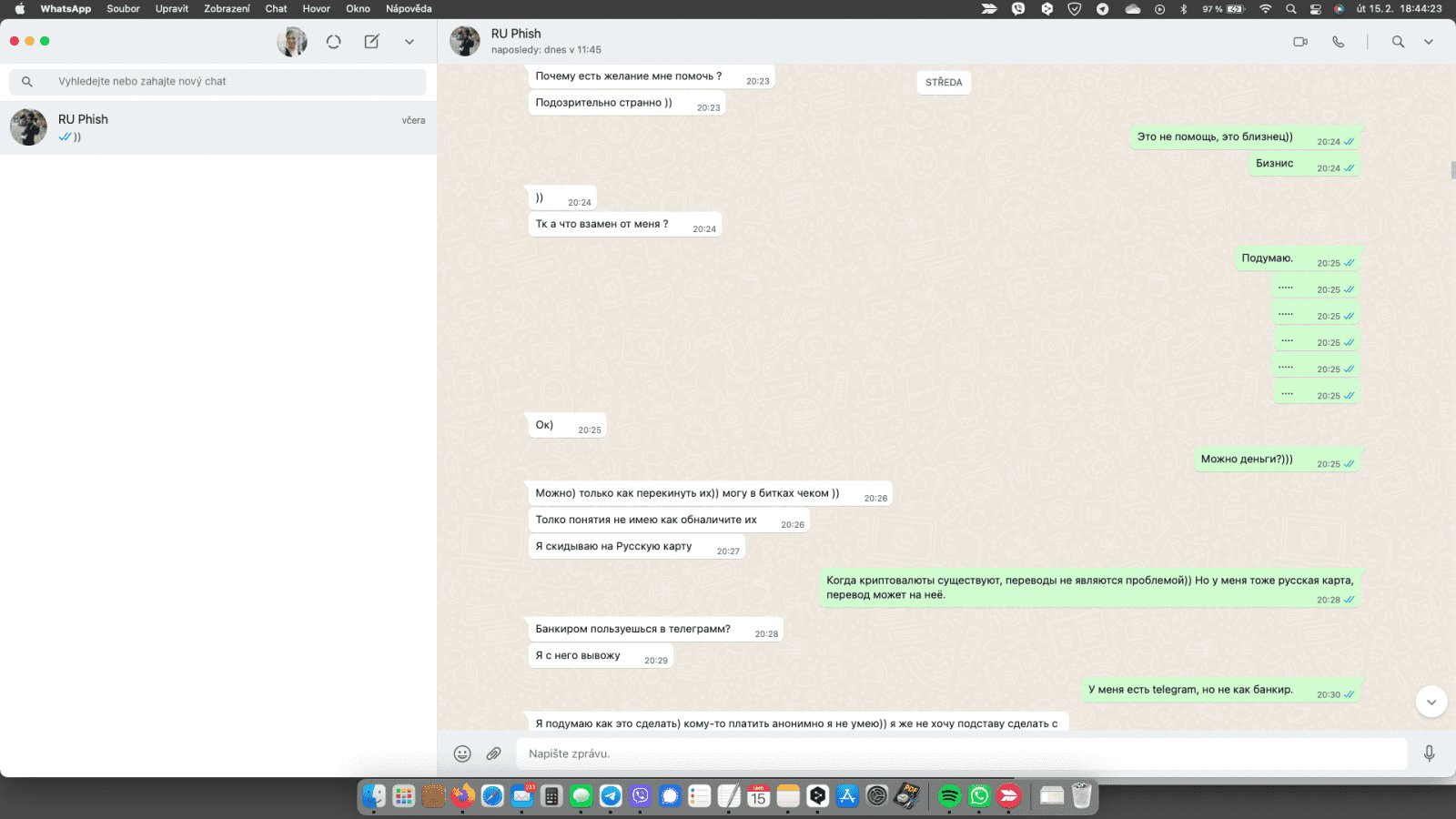Click the message input field
Screen dimensions: 1456x819
(962, 753)
